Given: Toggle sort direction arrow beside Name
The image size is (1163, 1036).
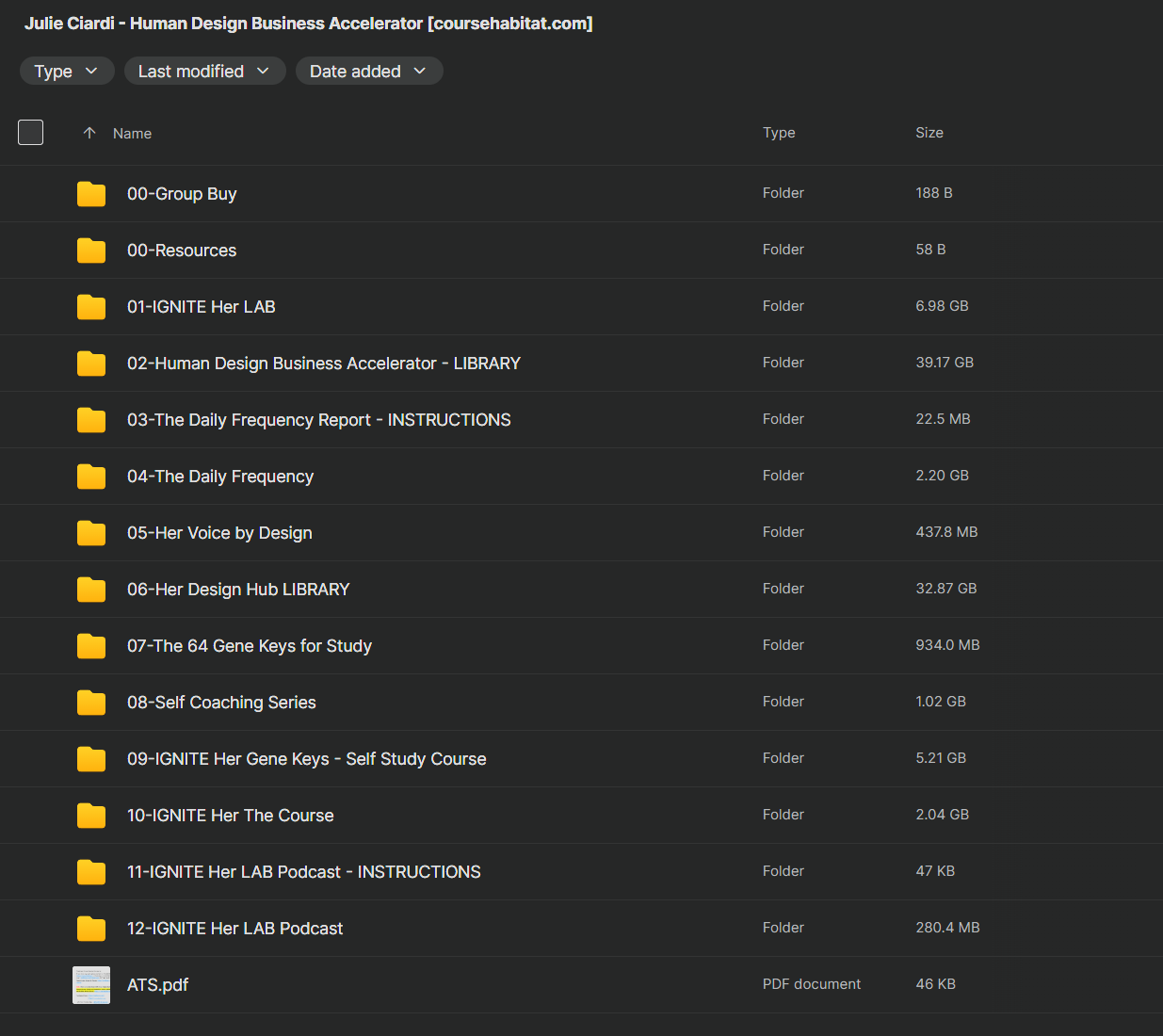Looking at the screenshot, I should pyautogui.click(x=89, y=133).
